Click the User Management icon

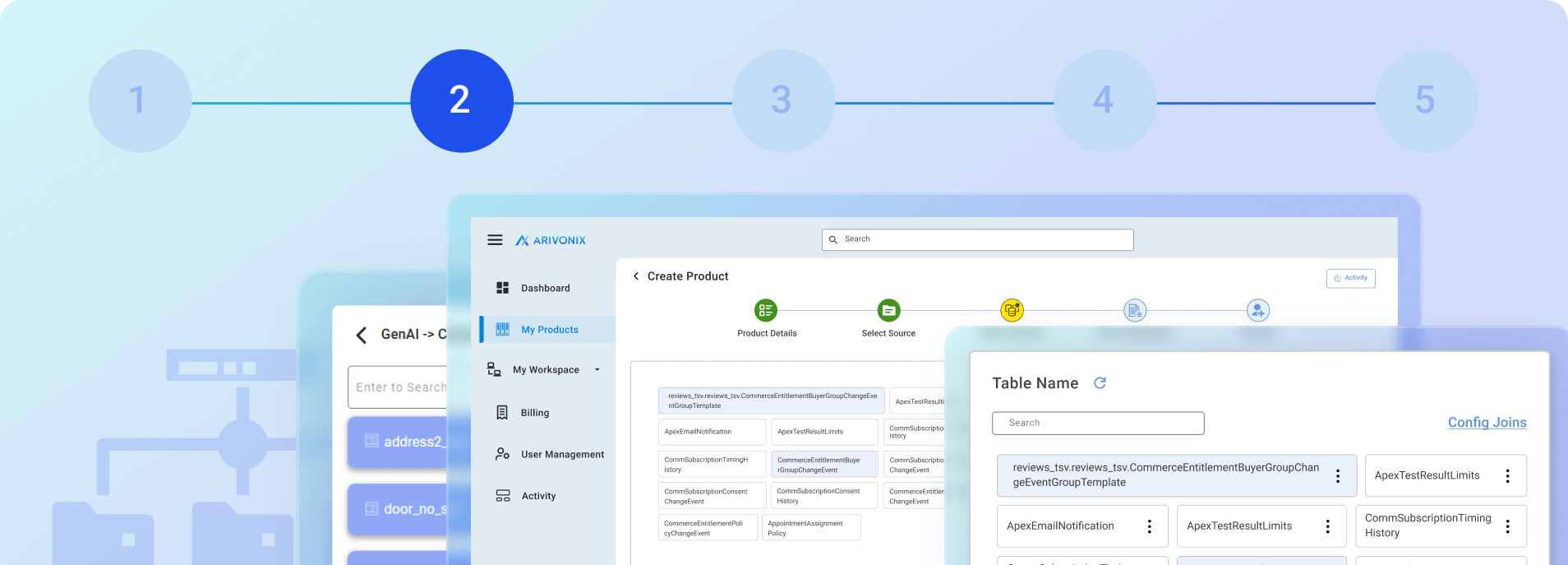[502, 454]
